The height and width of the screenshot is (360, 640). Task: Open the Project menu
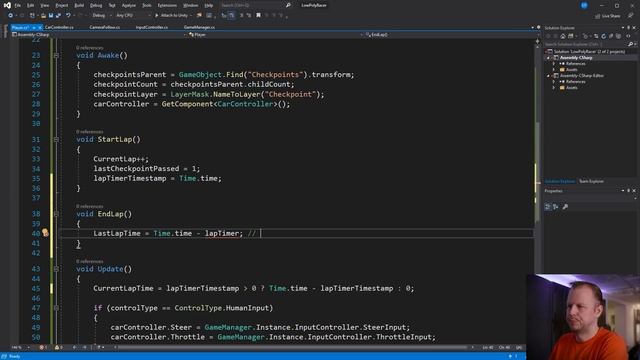[x=62, y=5]
